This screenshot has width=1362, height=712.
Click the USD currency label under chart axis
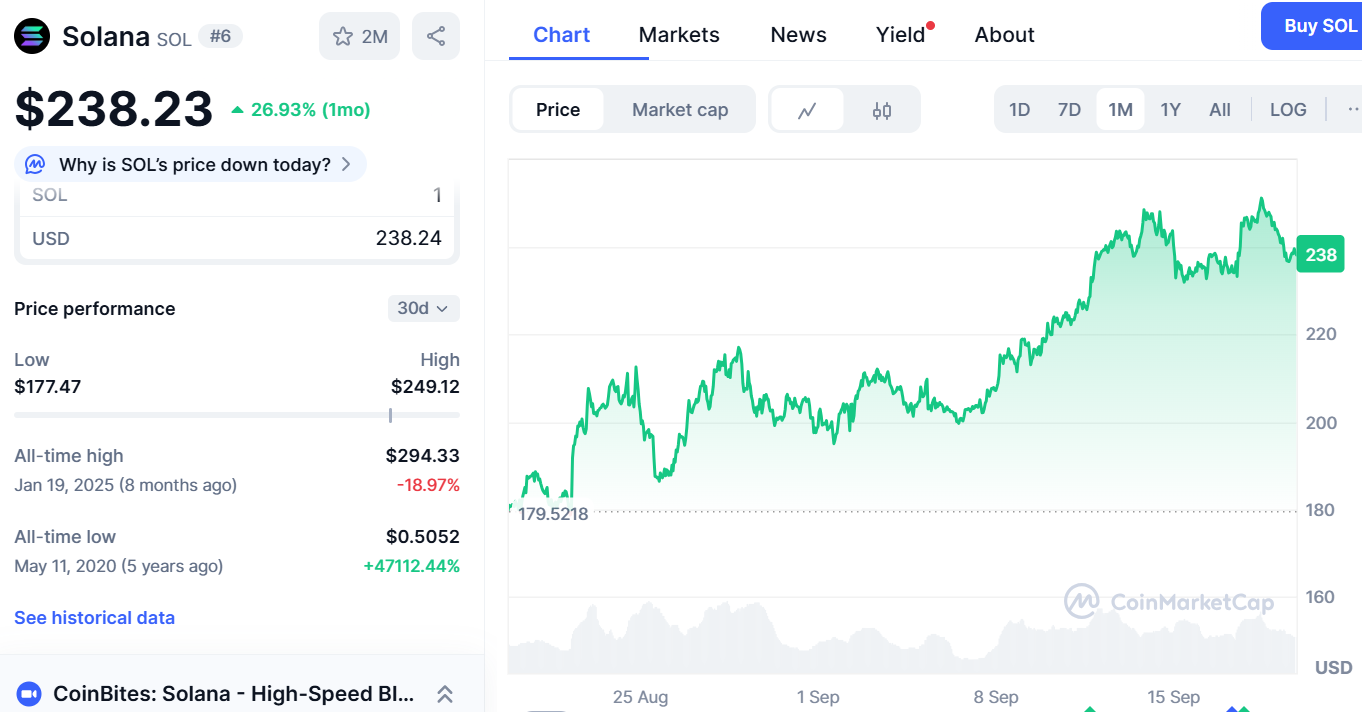[x=1333, y=667]
